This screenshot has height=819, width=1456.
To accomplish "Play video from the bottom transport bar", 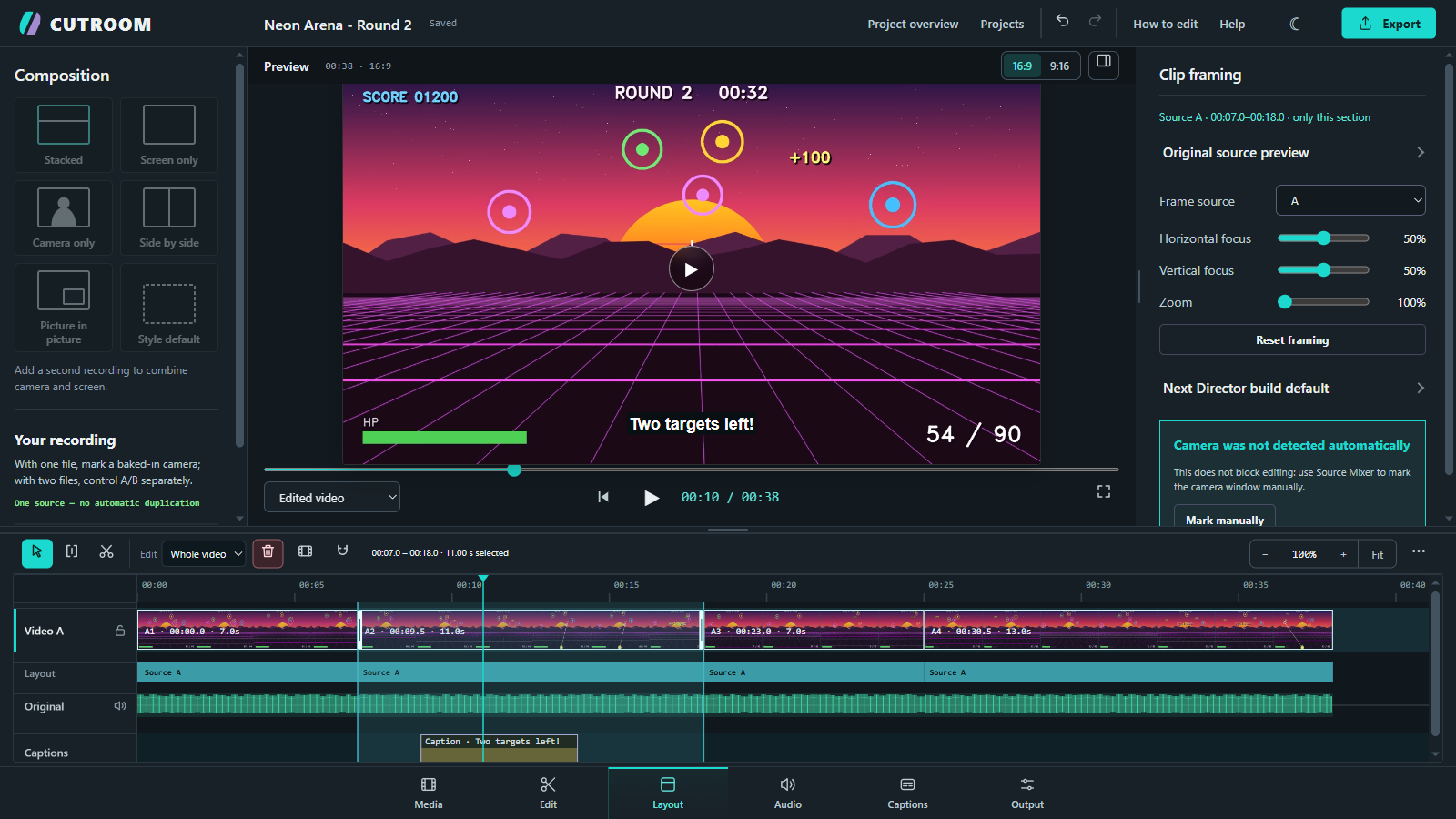I will (x=652, y=498).
